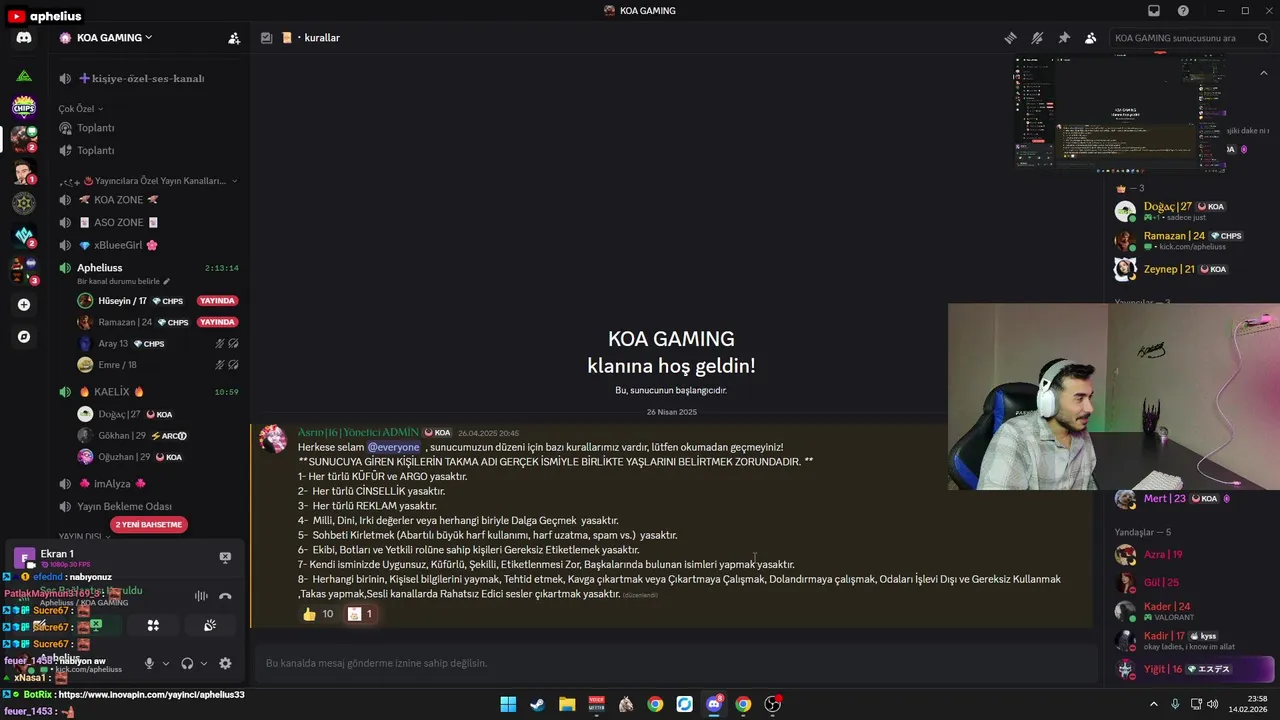Viewport: 1280px width, 720px height.
Task: Deafen audio with the headphones icon
Action: (187, 663)
